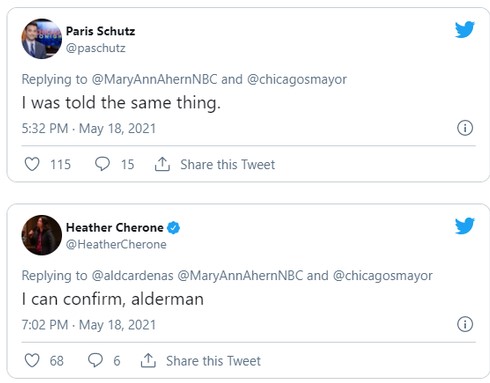Open Heather Cherone profile picture
This screenshot has height=383, width=490.
[42, 235]
